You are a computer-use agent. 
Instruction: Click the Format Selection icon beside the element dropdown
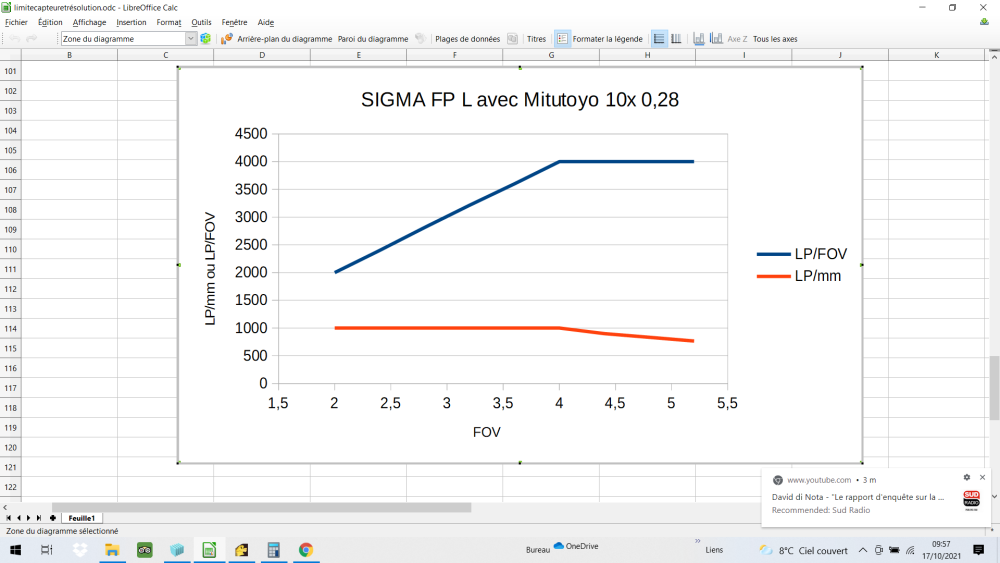pyautogui.click(x=206, y=39)
